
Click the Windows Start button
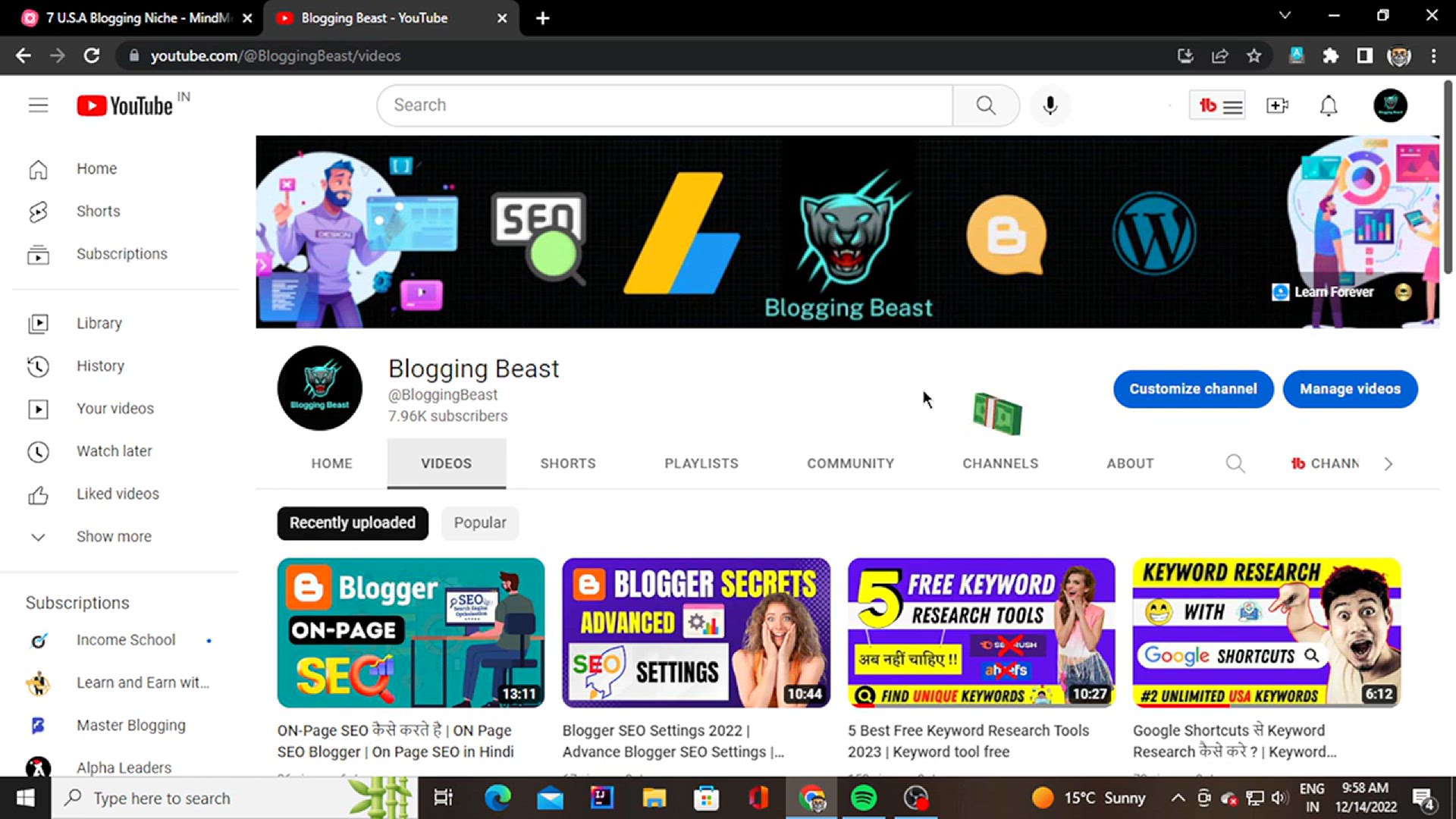[x=25, y=798]
